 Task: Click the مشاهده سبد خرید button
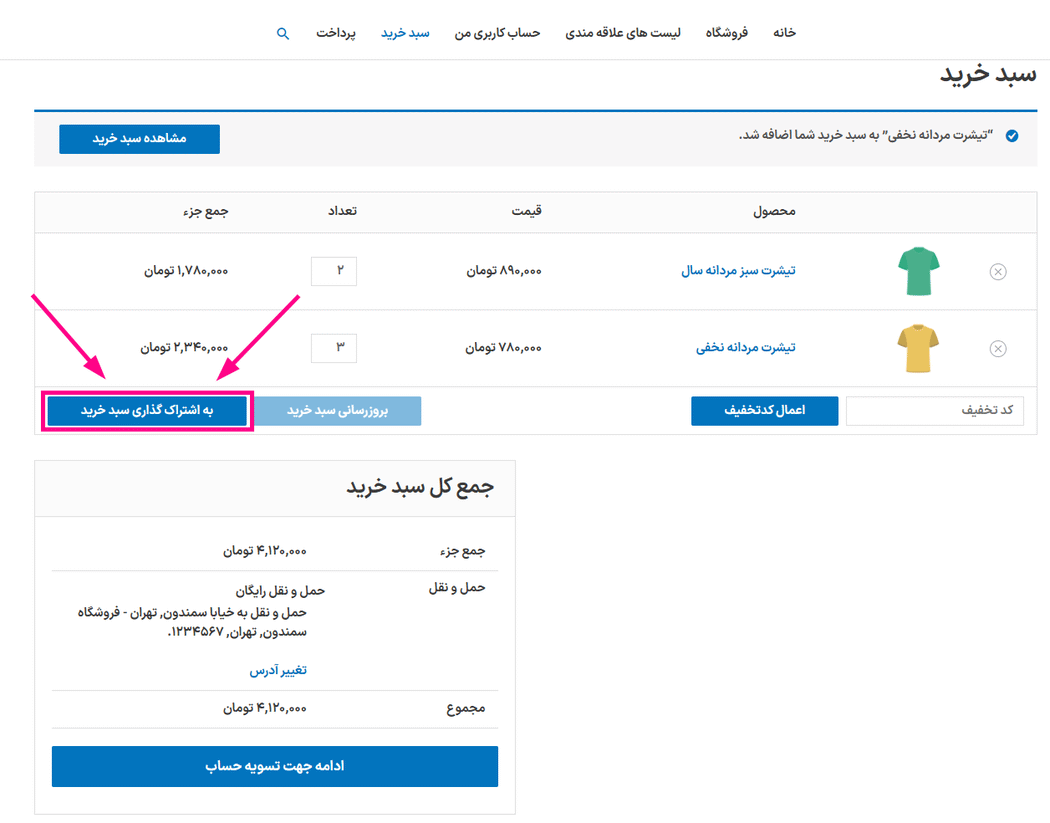(138, 139)
